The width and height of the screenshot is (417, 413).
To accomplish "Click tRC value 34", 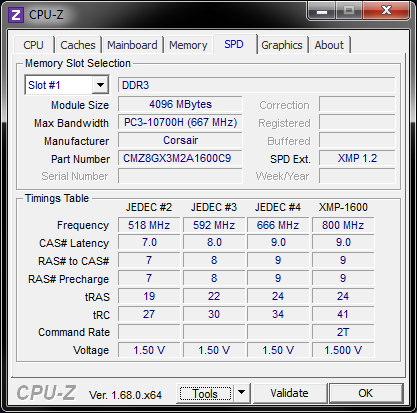I will 278,314.
